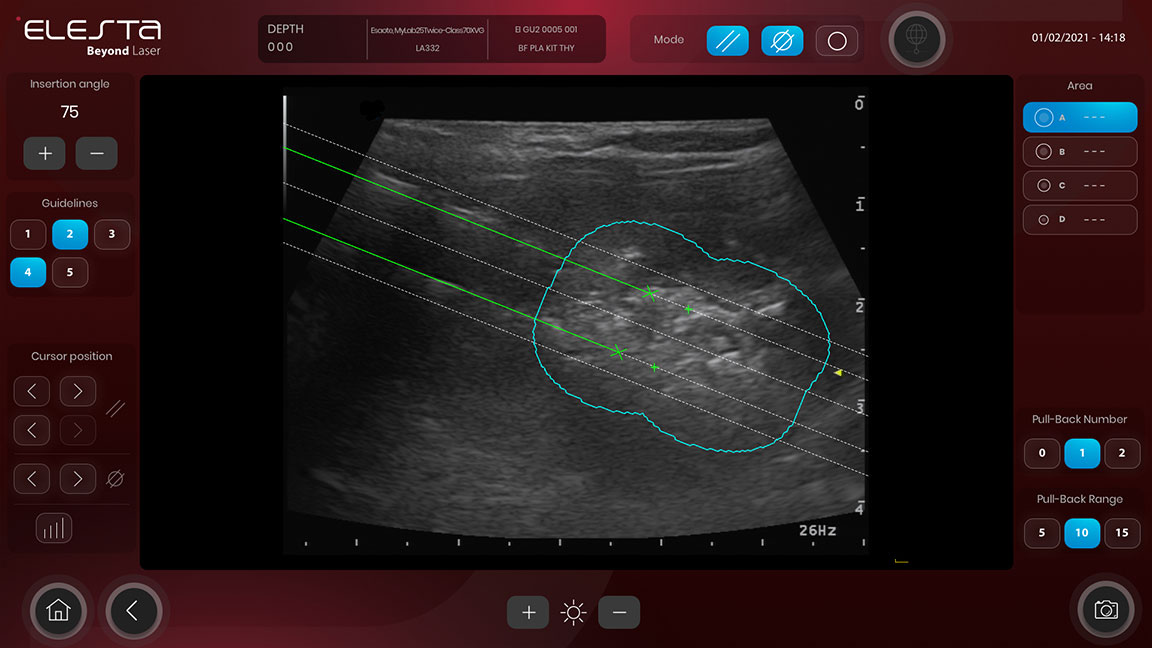Click the Home icon button
1152x648 pixels.
(58, 610)
